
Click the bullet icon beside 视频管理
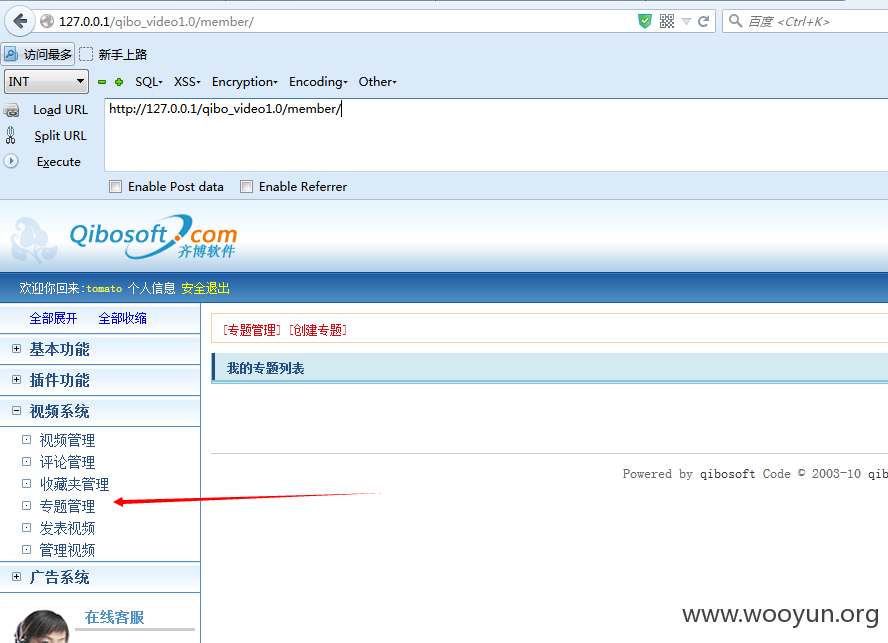pos(26,439)
